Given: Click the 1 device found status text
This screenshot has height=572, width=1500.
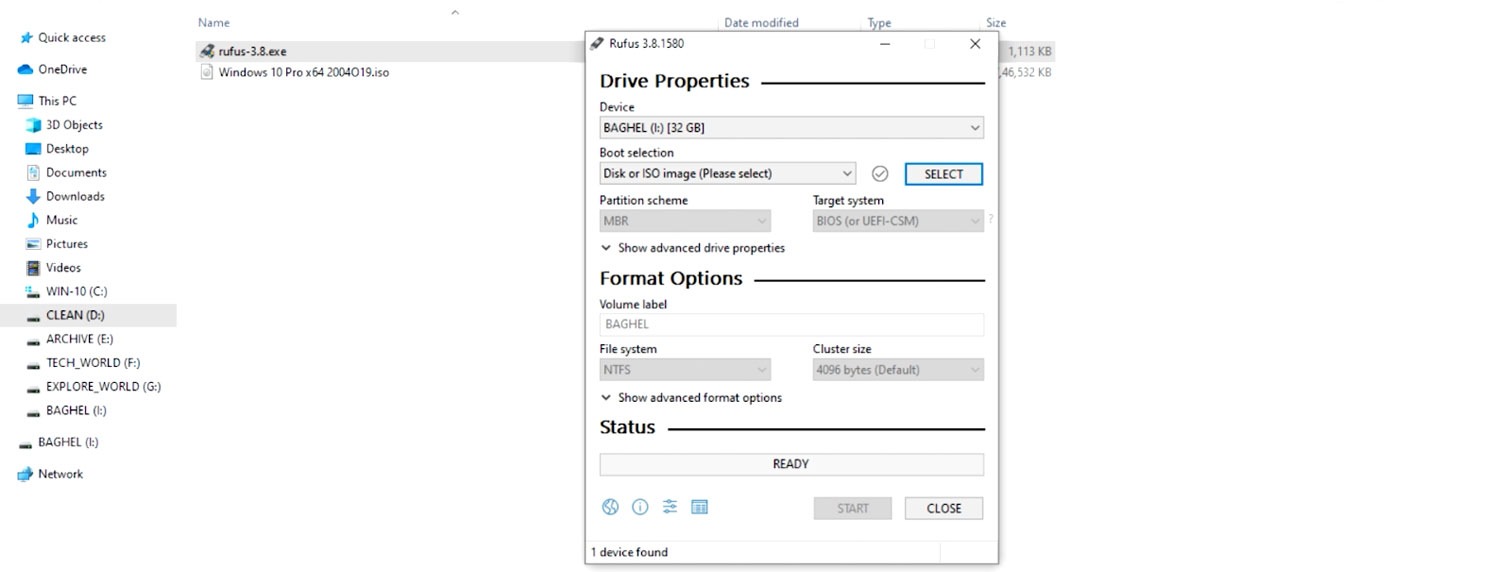Looking at the screenshot, I should coord(629,552).
